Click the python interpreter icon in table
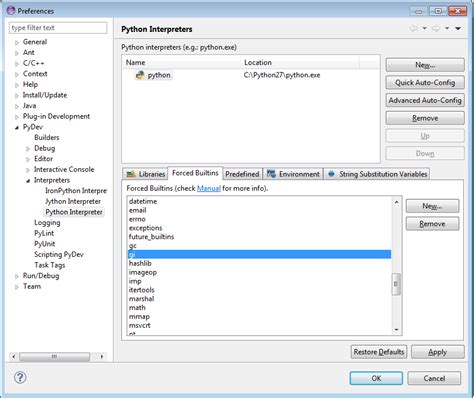474x398 pixels. click(140, 75)
